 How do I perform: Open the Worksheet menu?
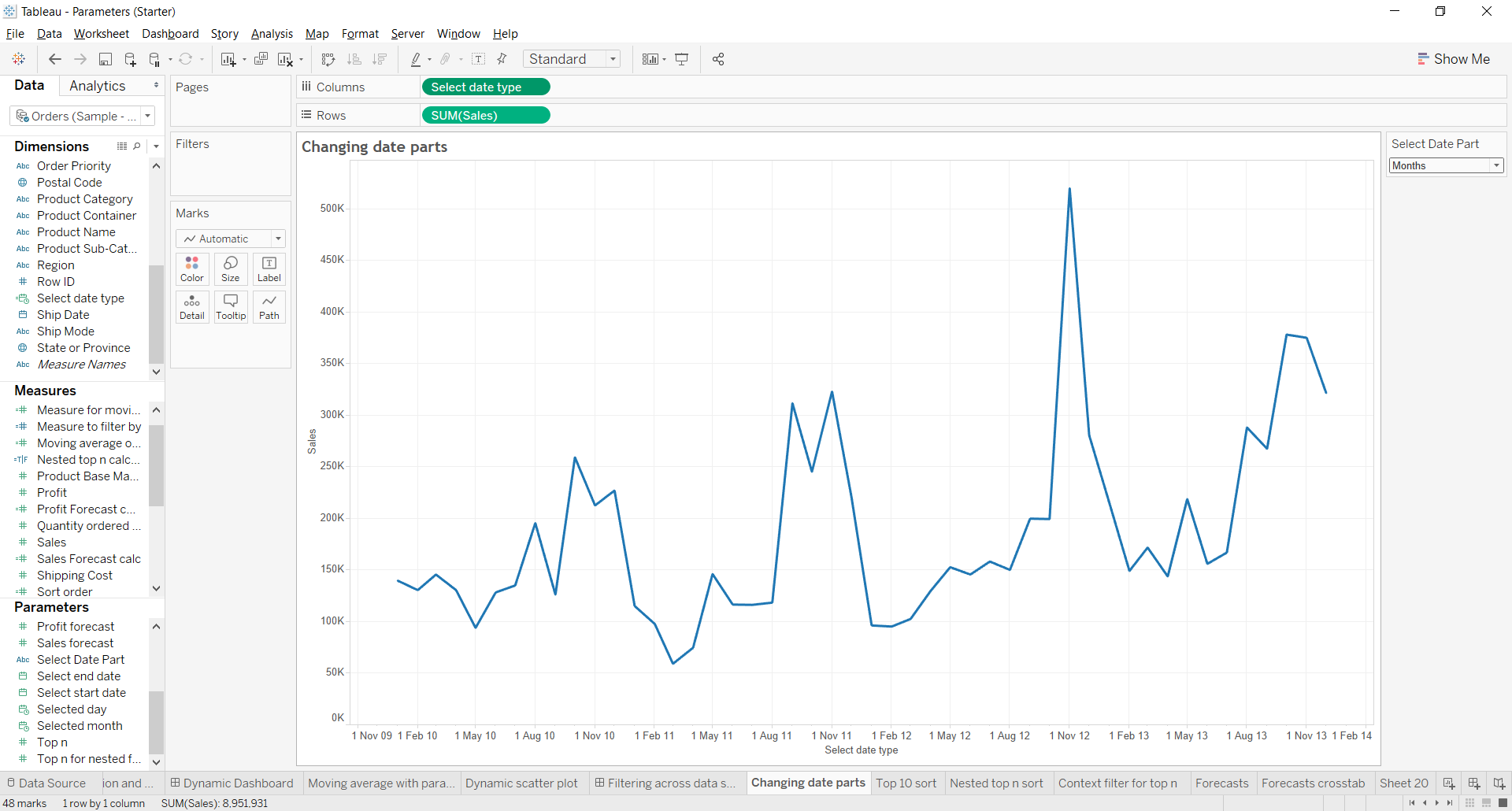(x=102, y=34)
